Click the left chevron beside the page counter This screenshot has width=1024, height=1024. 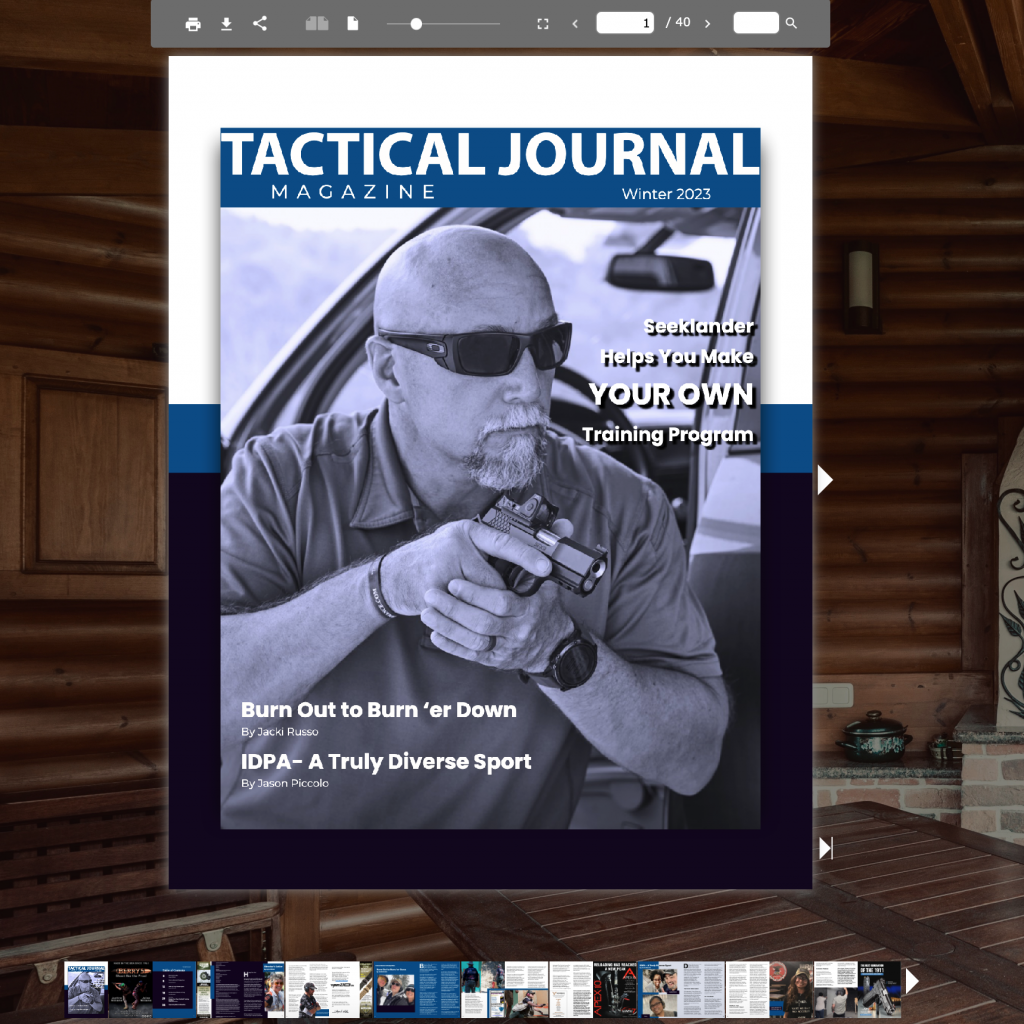575,23
